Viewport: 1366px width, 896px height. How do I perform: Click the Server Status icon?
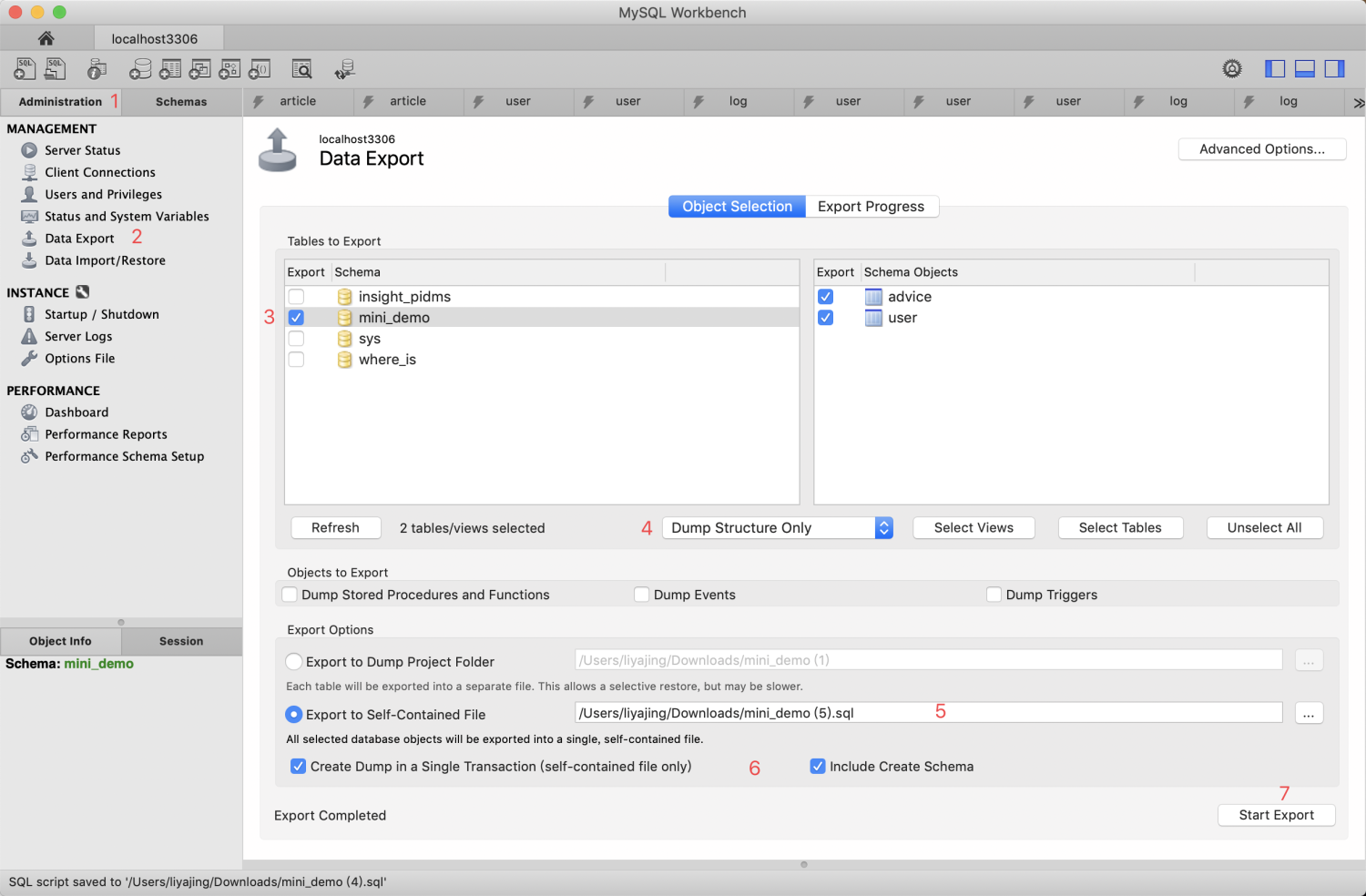[29, 150]
